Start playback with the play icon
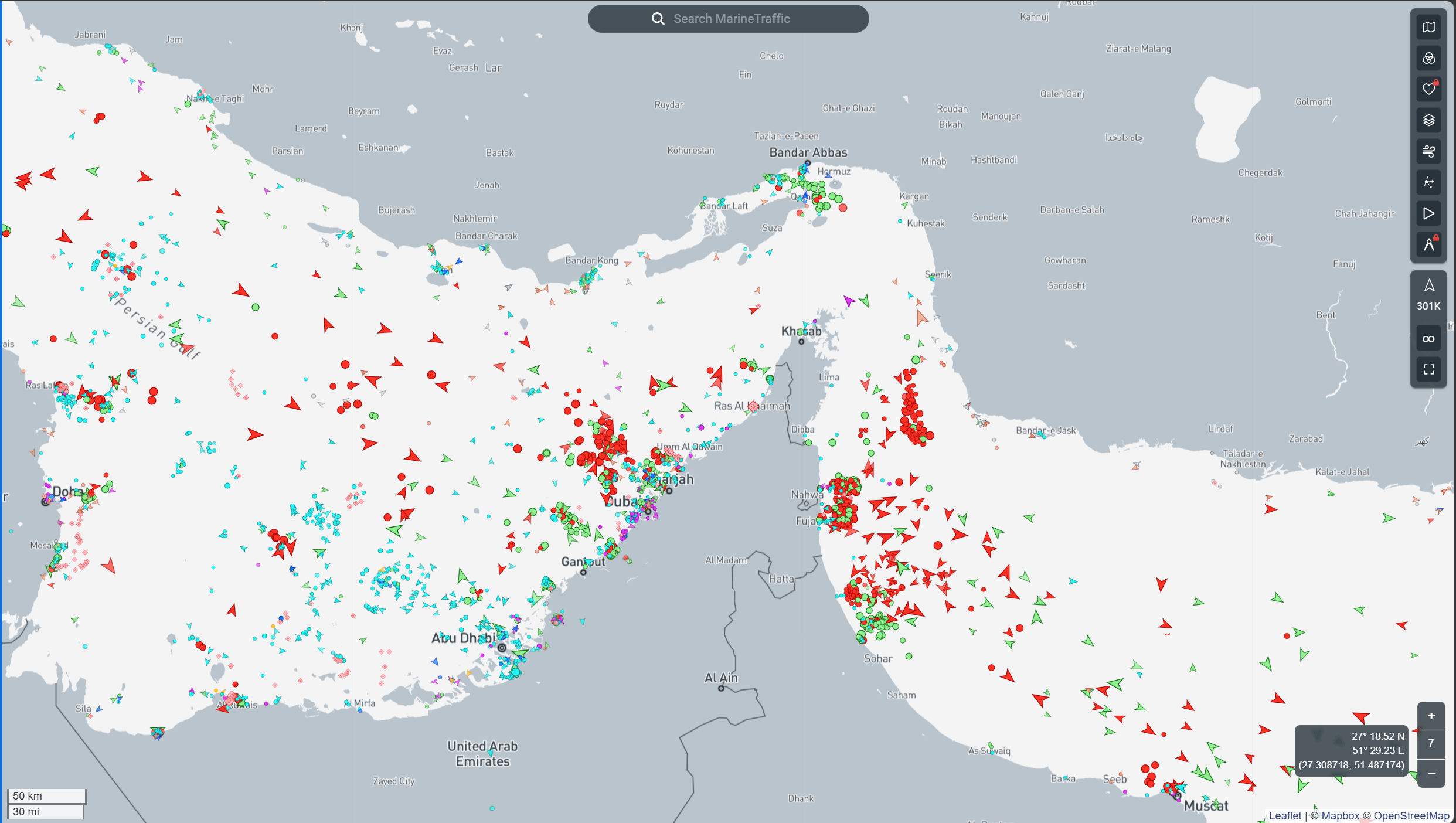The width and height of the screenshot is (1456, 823). pyautogui.click(x=1428, y=213)
